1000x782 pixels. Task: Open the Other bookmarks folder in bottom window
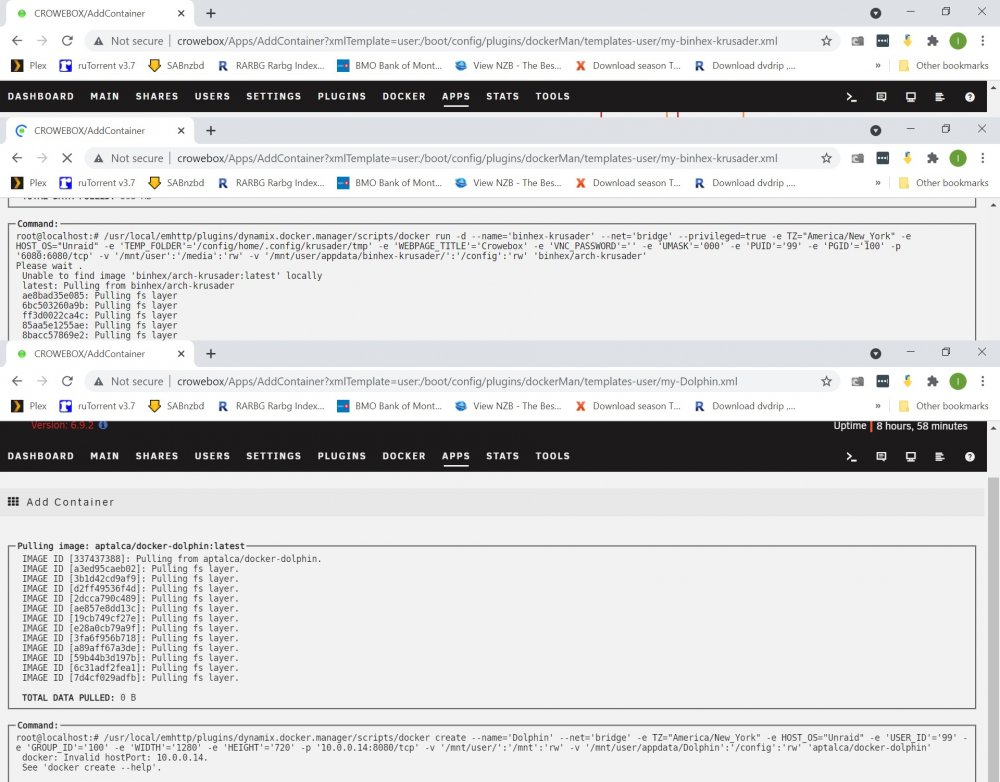(x=943, y=406)
